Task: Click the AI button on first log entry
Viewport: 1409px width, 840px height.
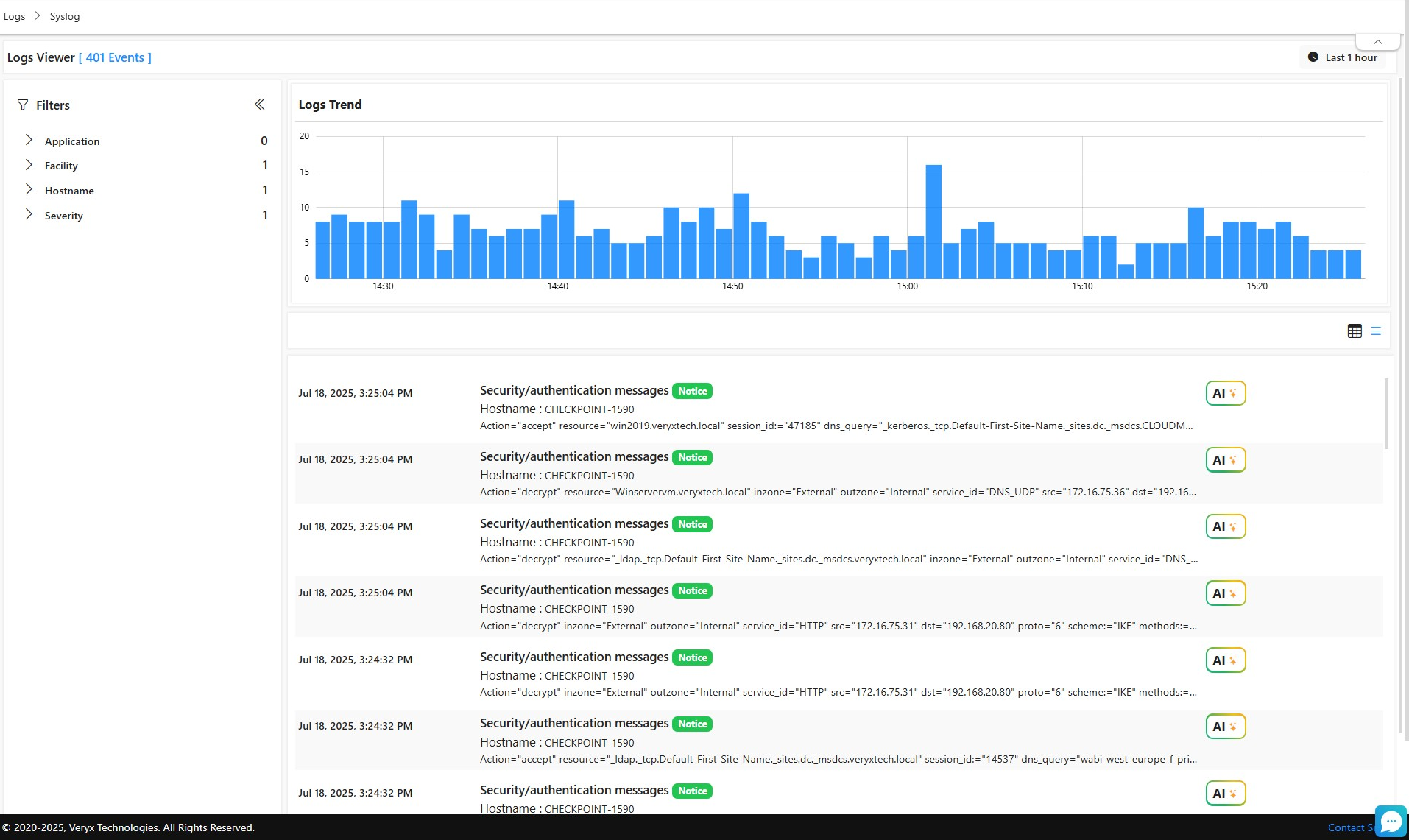Action: coord(1225,393)
